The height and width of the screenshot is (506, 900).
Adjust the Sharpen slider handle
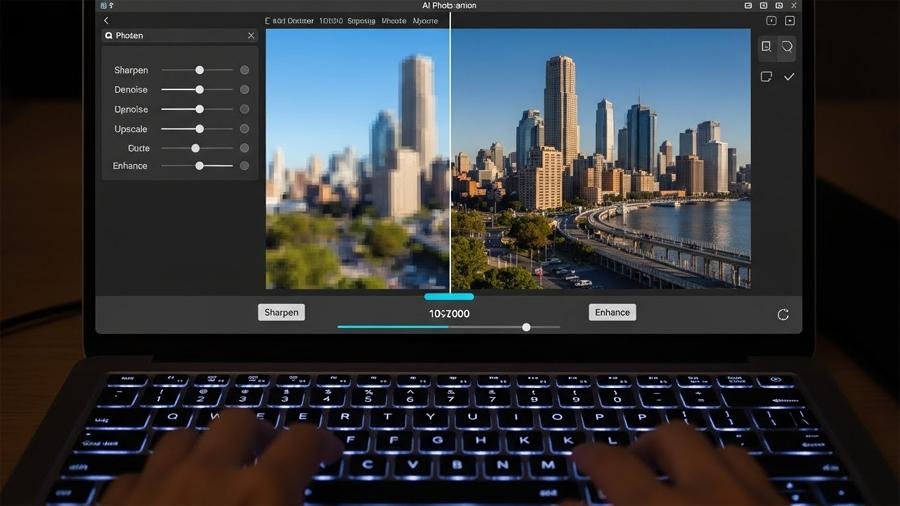pos(199,70)
